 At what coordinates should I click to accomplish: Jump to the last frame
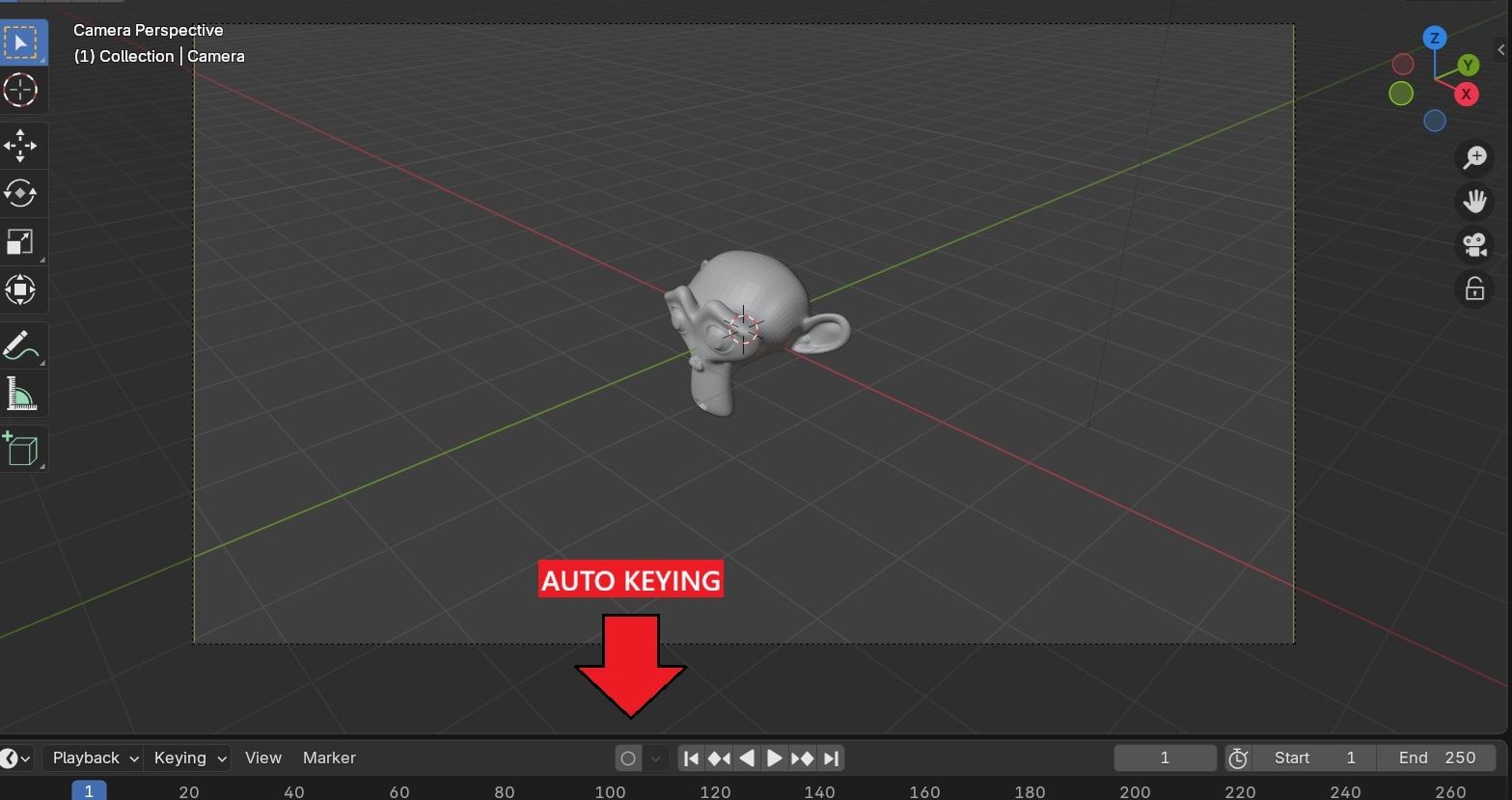[831, 758]
